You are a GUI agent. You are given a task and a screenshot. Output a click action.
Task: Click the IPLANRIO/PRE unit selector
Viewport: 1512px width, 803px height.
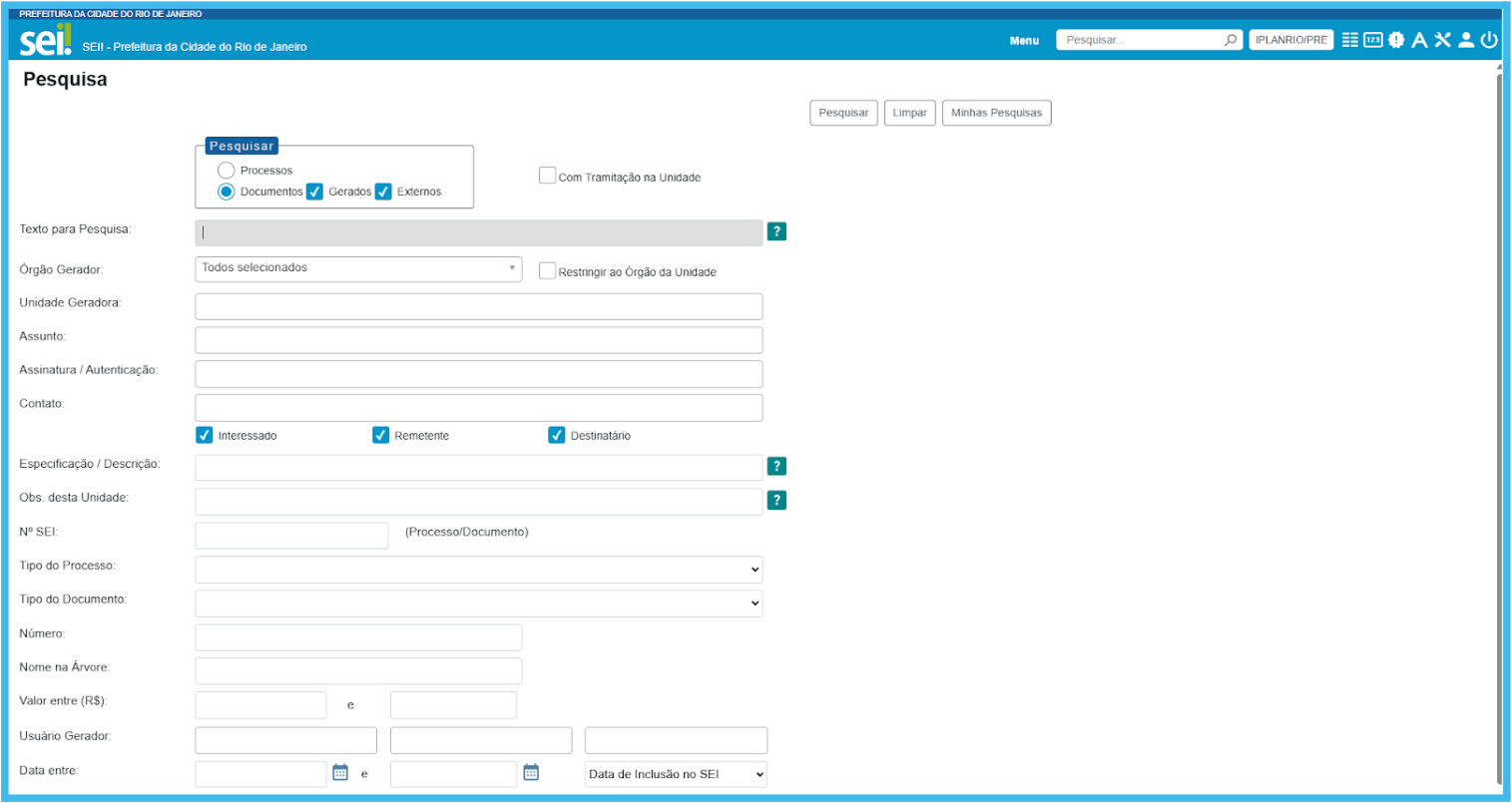pos(1290,40)
